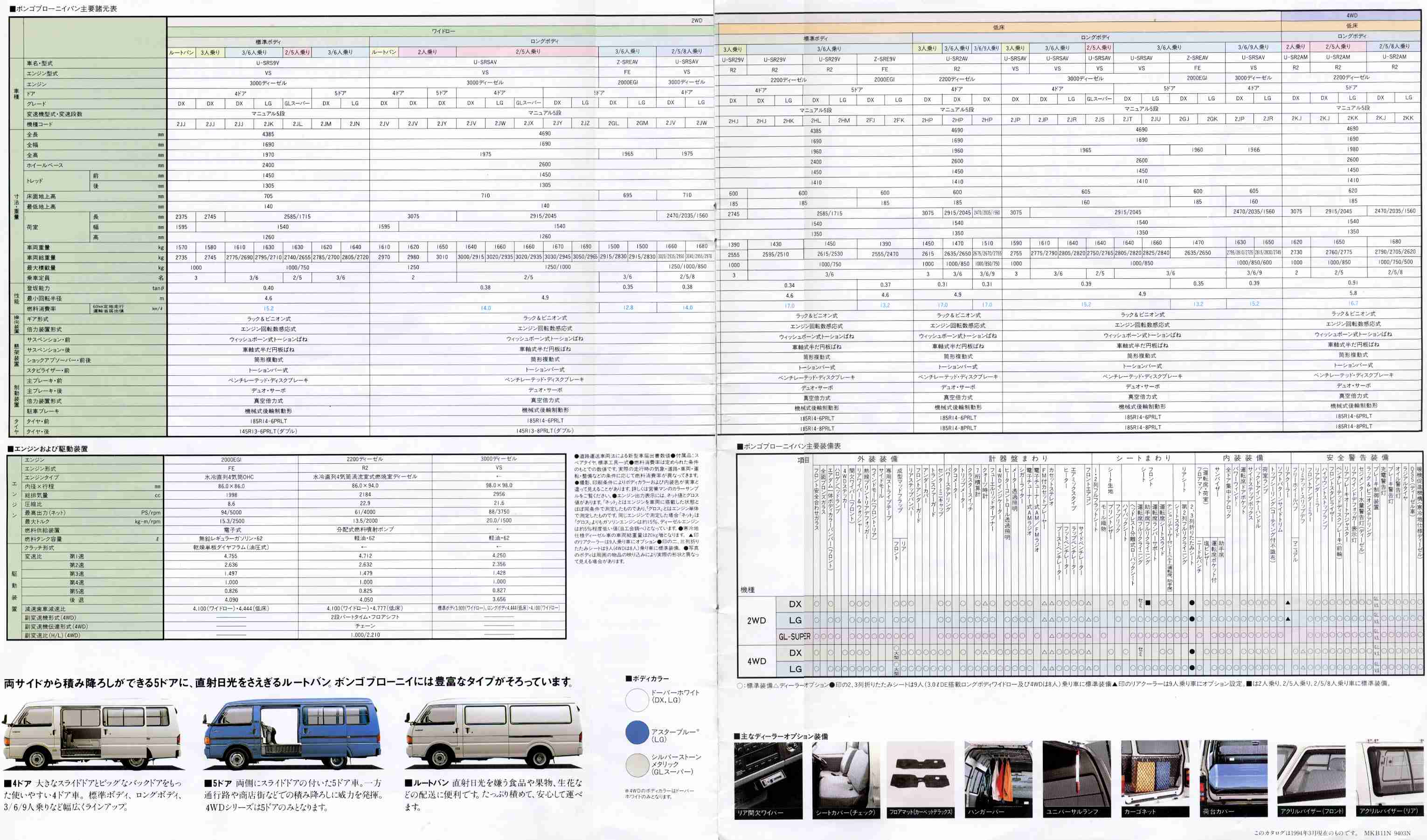Select the 20.0/1500 max torque value
1427x840 pixels.
click(x=499, y=520)
